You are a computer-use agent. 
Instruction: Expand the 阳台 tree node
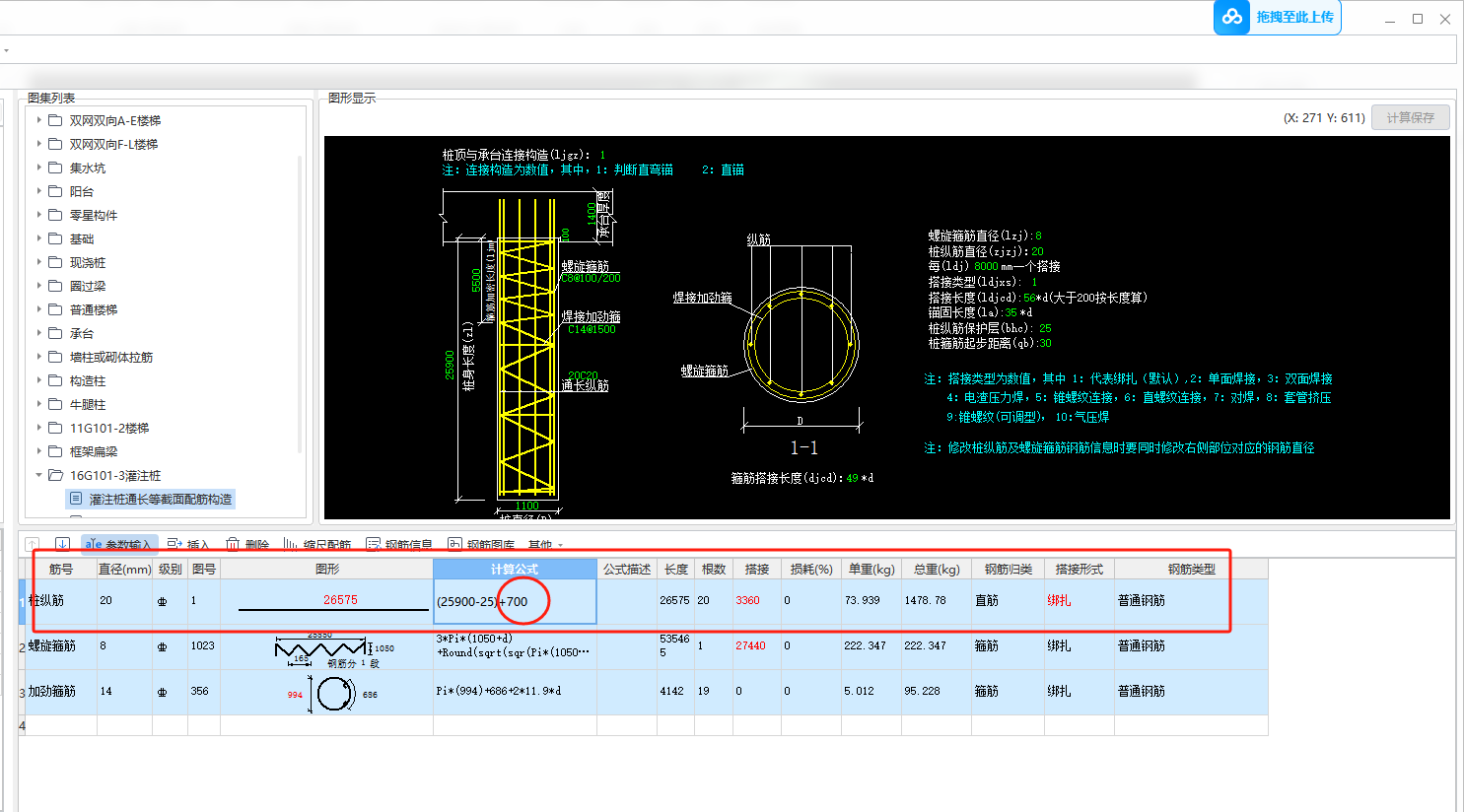pos(39,191)
